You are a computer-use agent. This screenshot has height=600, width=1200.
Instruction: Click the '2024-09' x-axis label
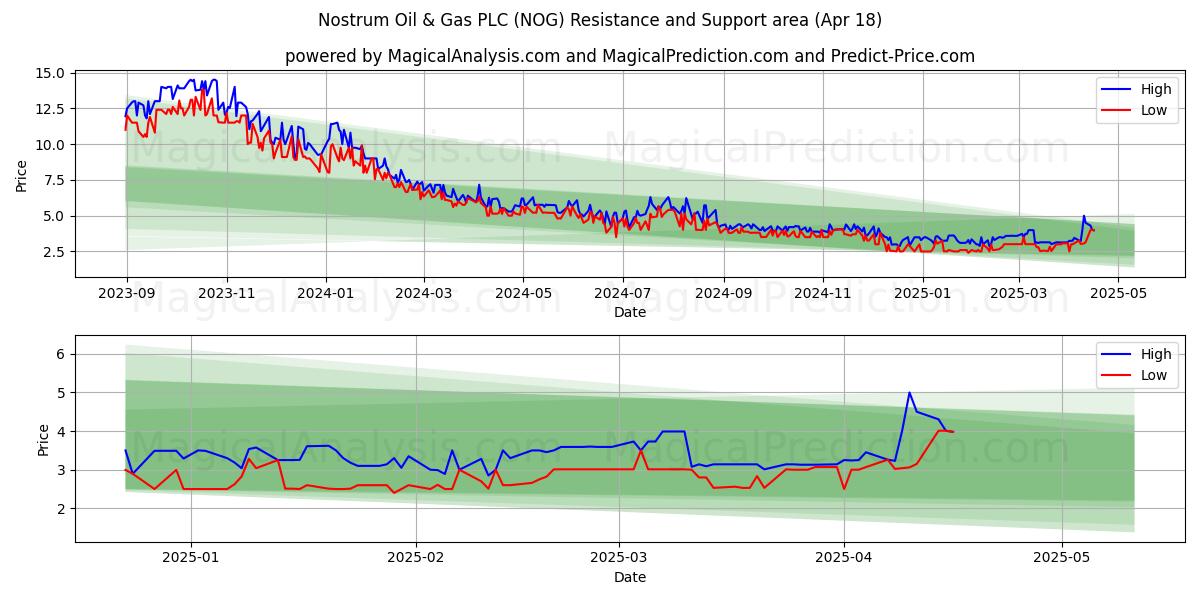(724, 293)
